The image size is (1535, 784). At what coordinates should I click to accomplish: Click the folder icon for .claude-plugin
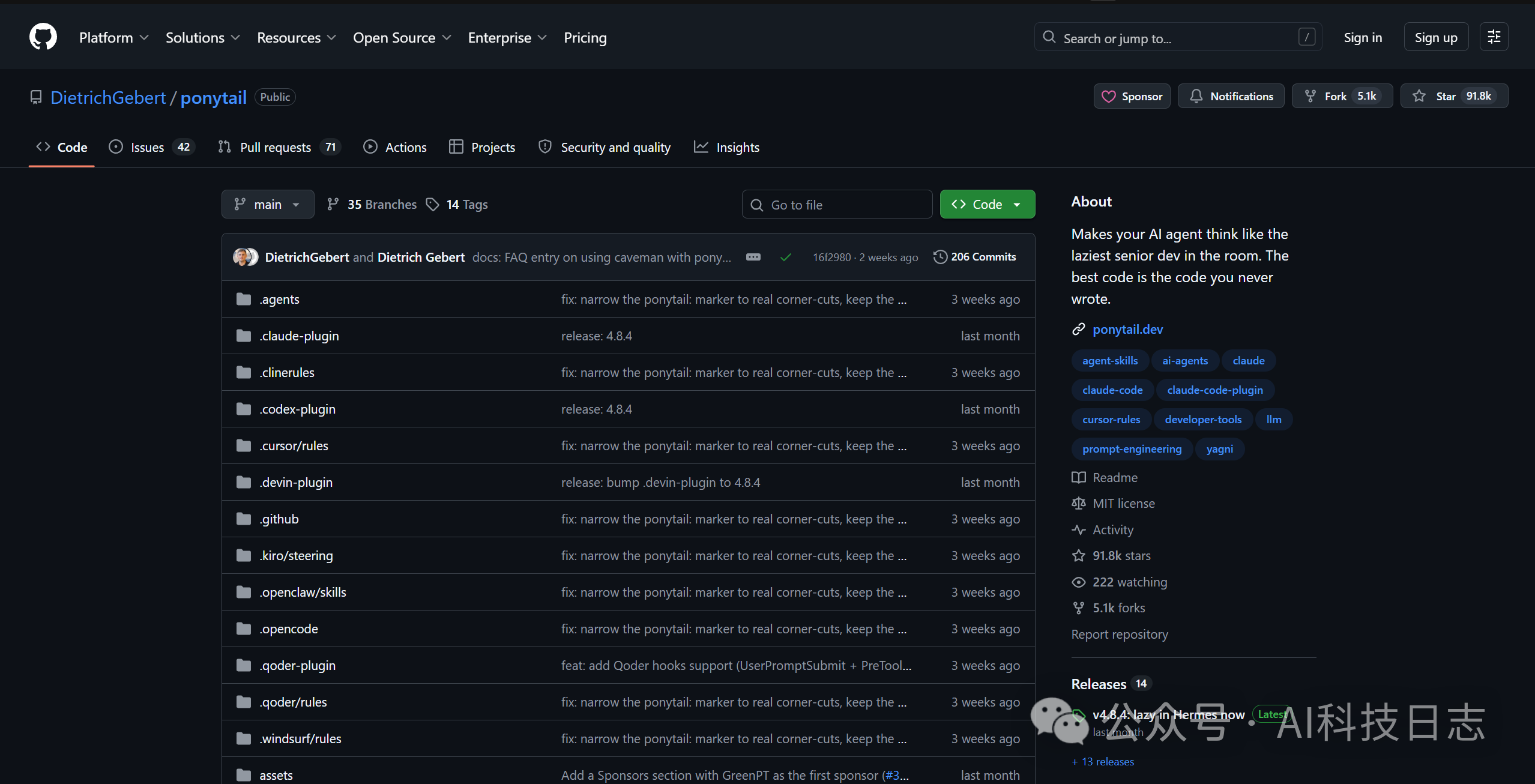243,336
